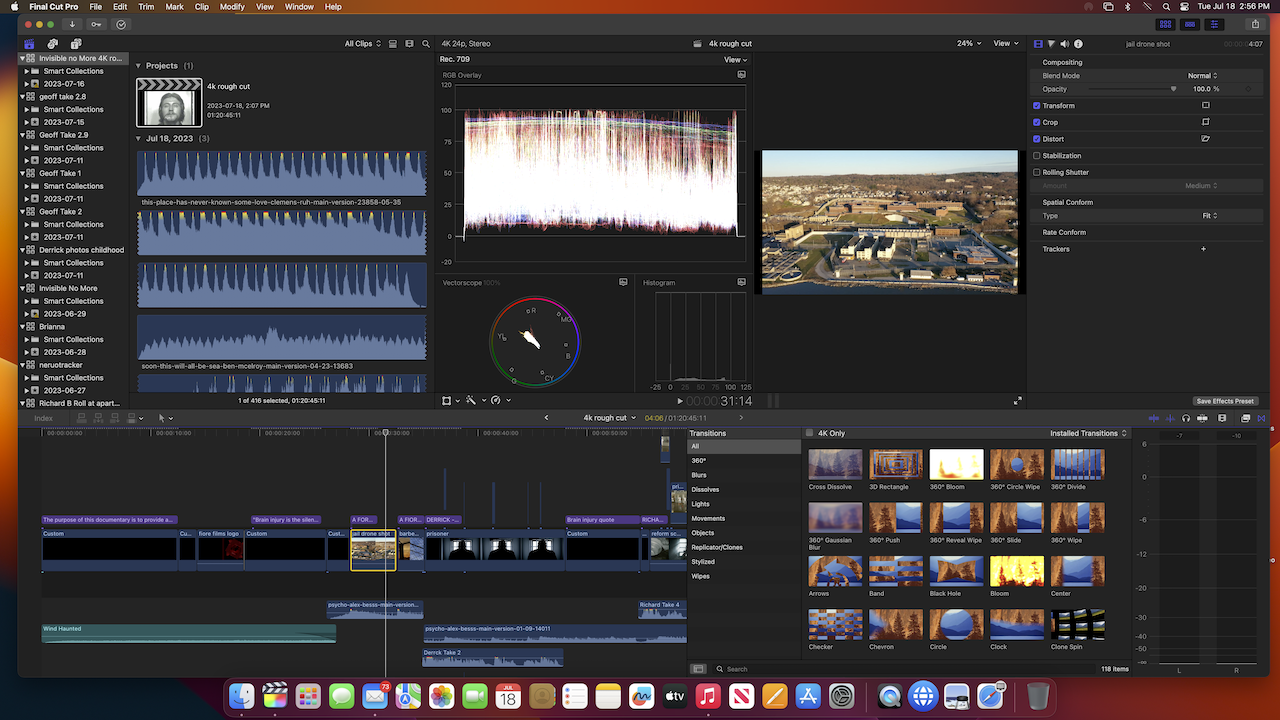Open the Share export button
Viewport: 1280px width, 720px height.
[x=1255, y=24]
